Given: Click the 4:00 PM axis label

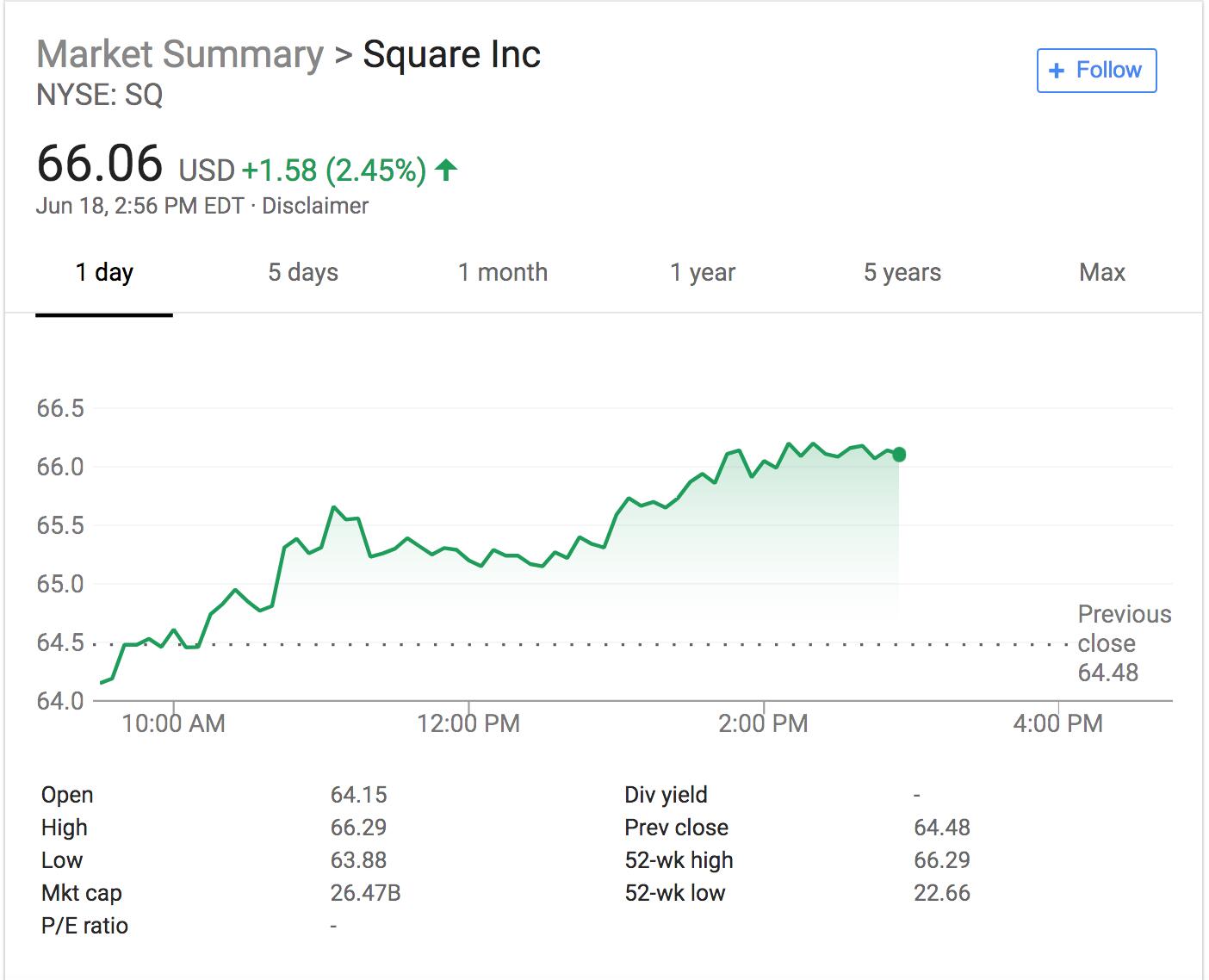Looking at the screenshot, I should click(x=1057, y=723).
